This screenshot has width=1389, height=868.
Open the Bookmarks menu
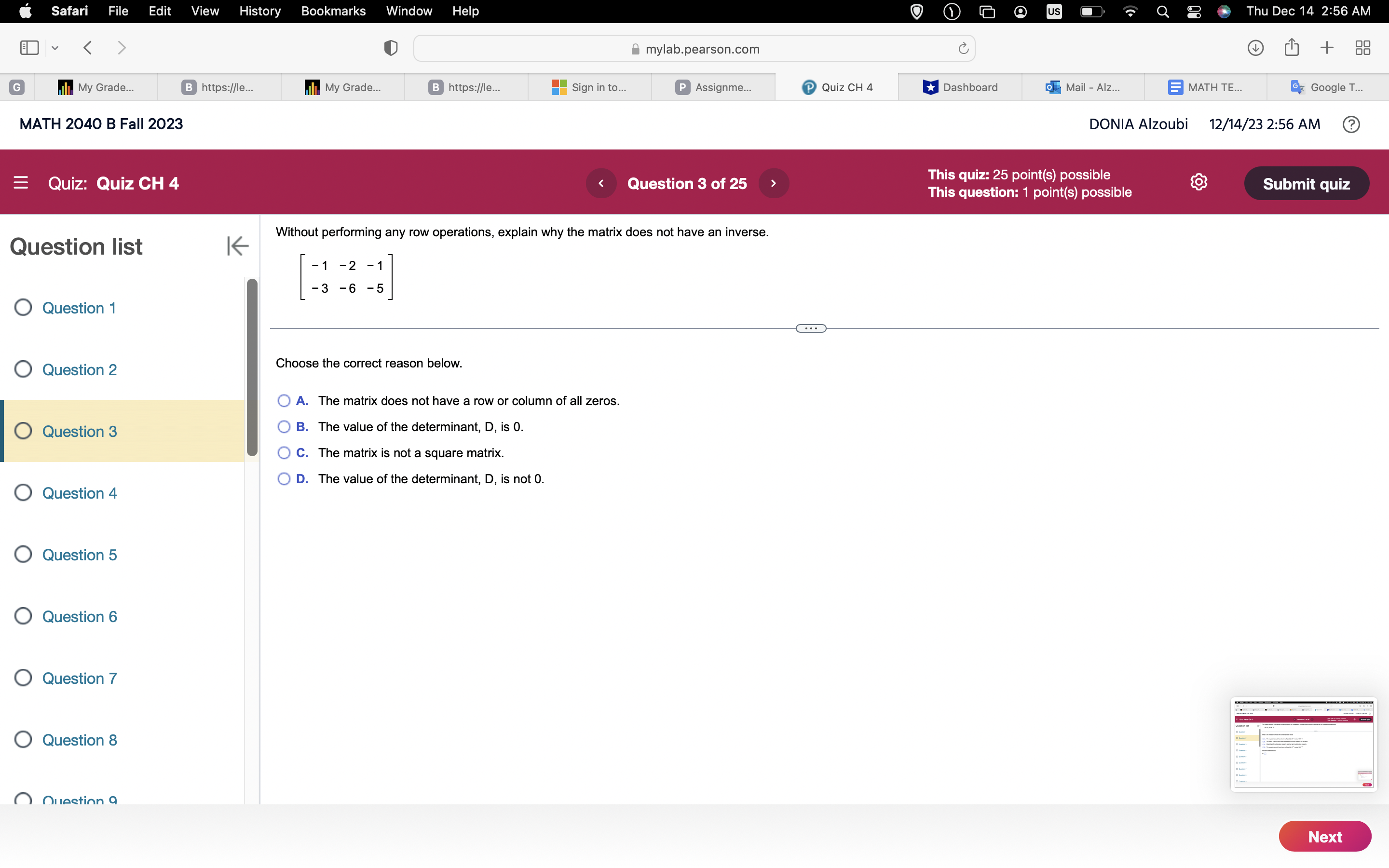coord(333,11)
